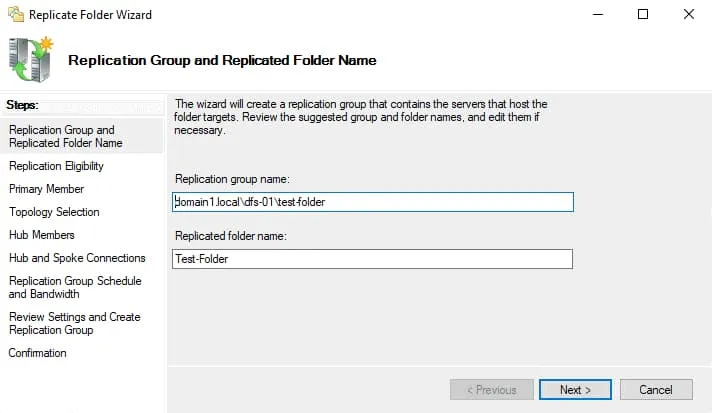Open the Primary Member step

point(46,189)
